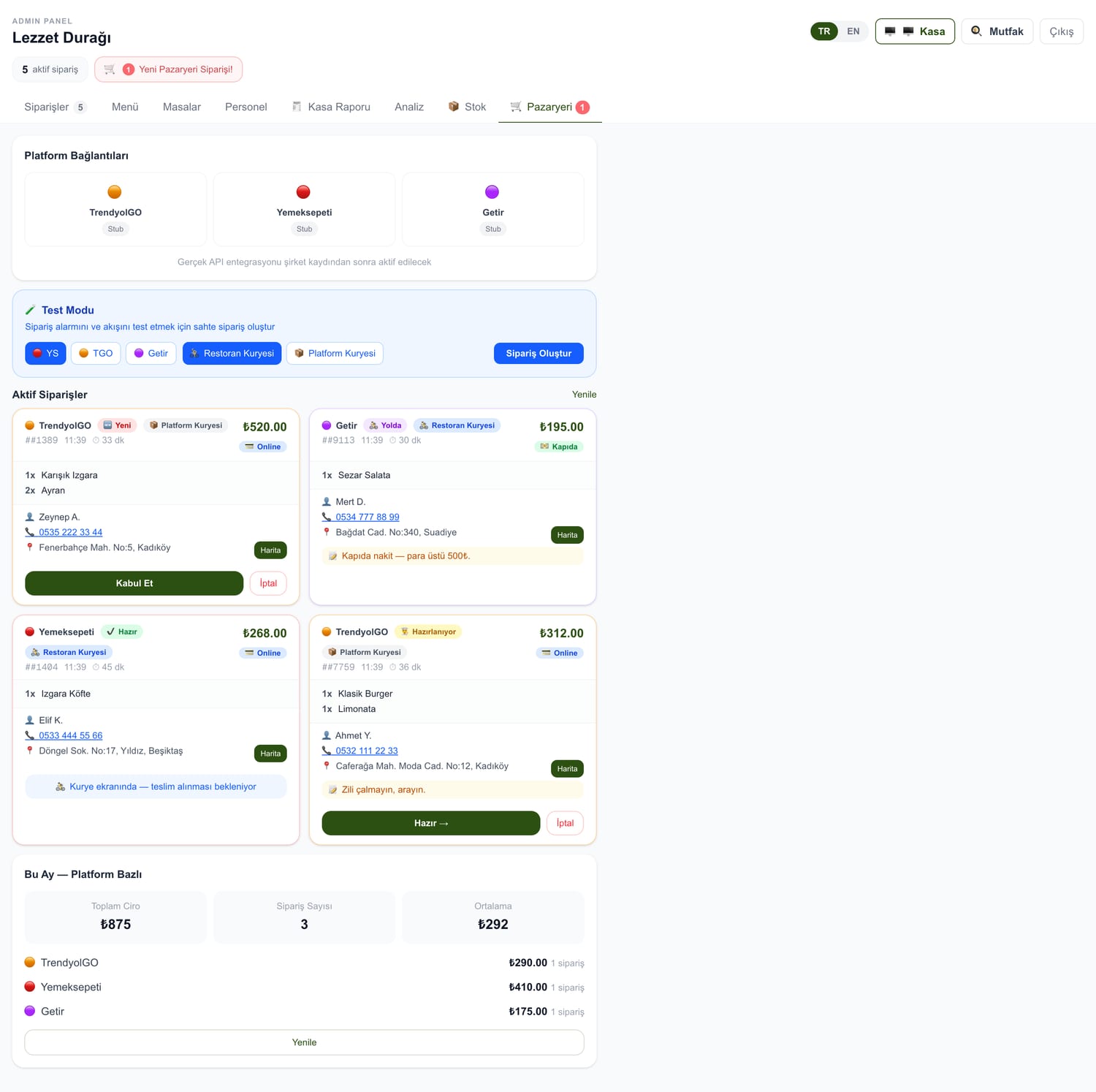
Task: Click Restoran Kuryesi badge on order #1404
Action: click(69, 652)
